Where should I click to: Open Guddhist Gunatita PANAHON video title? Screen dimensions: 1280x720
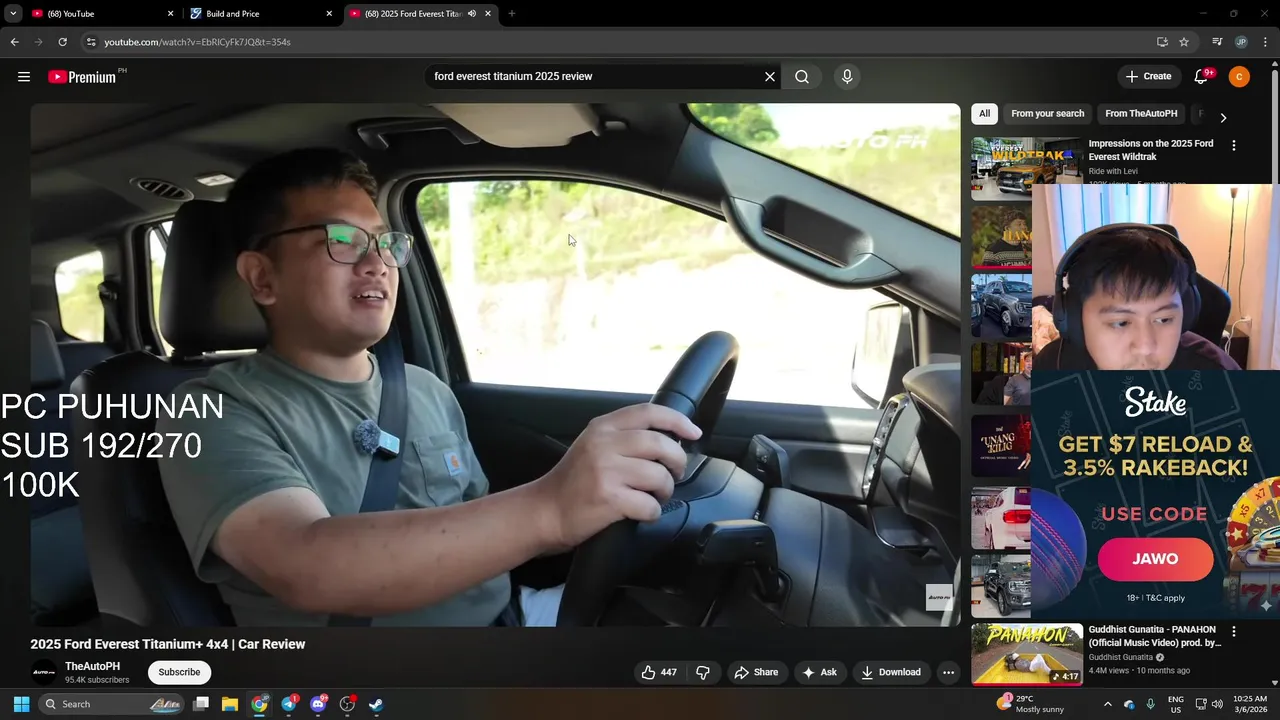[1154, 636]
